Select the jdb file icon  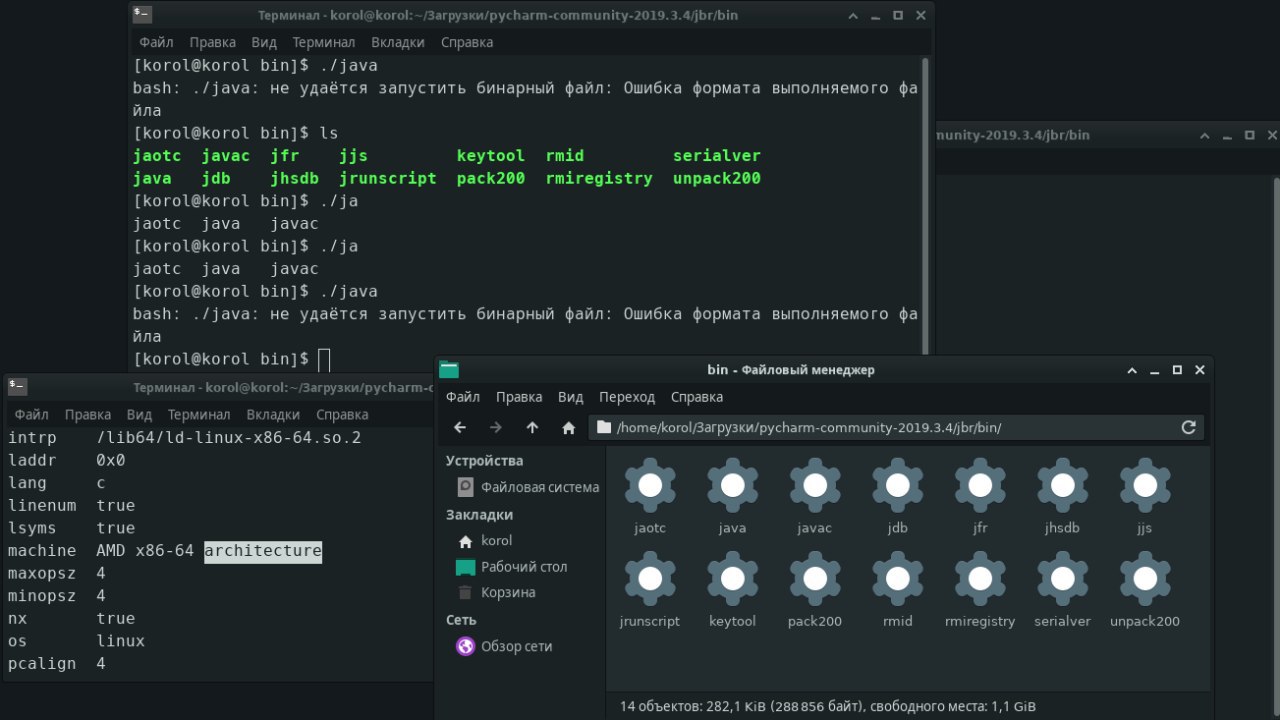coord(897,486)
